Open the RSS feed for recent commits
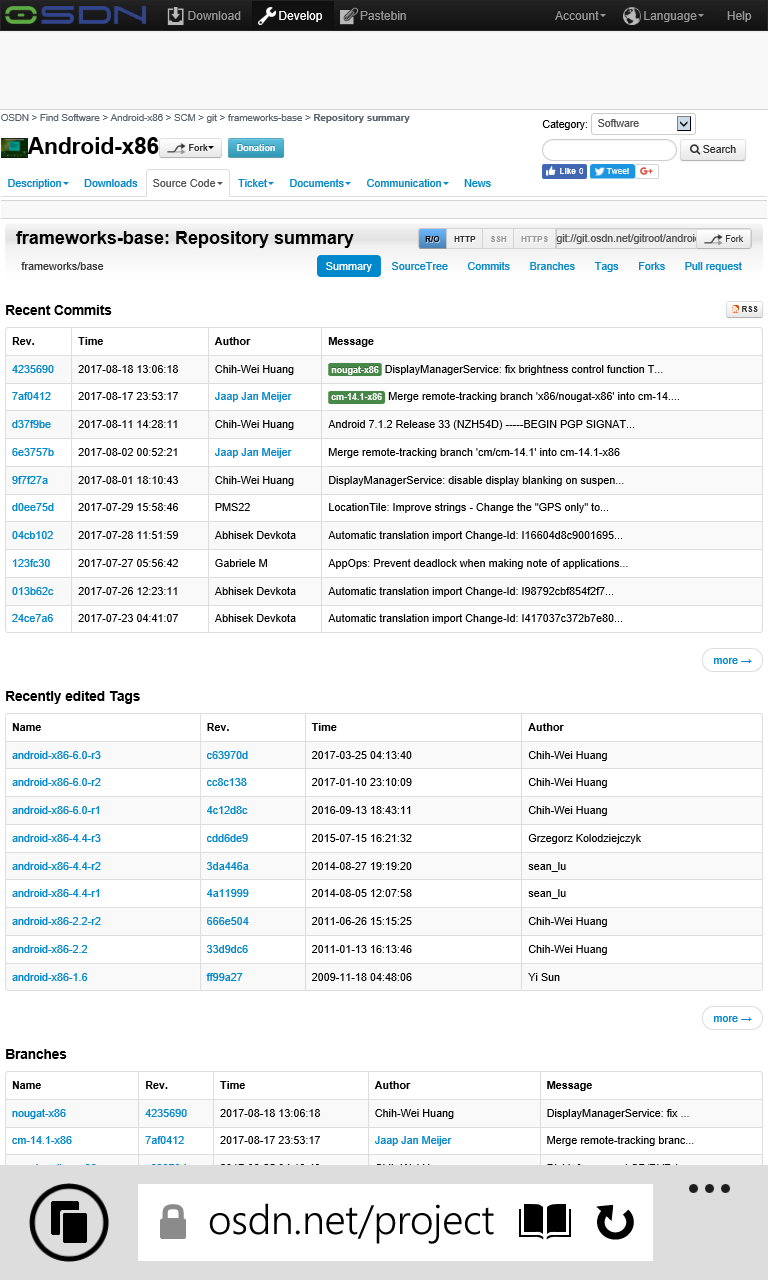 (x=744, y=310)
